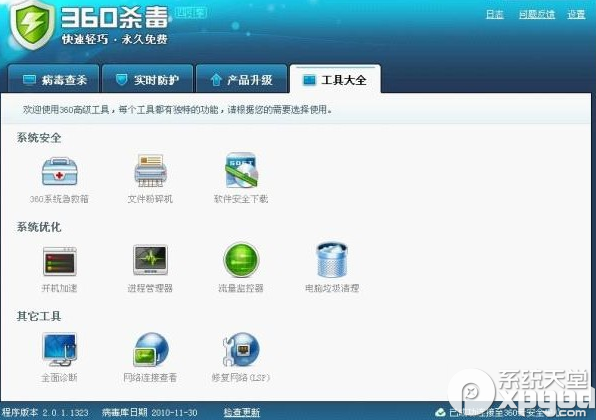Open the 软件安全下载 disc icon
This screenshot has width=596, height=420.
241,170
